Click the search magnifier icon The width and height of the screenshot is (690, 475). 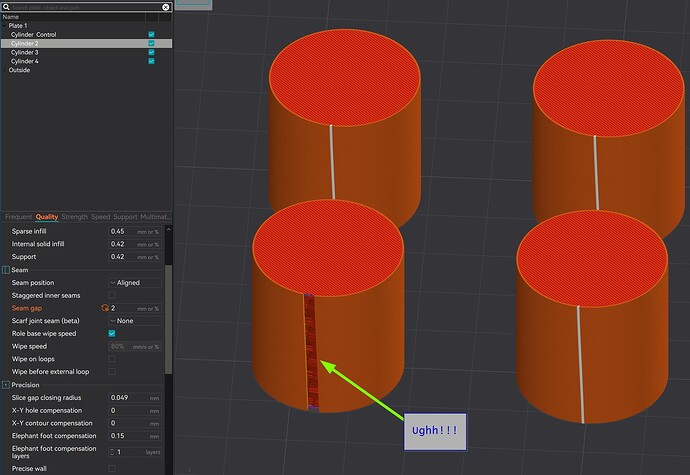[x=6, y=7]
